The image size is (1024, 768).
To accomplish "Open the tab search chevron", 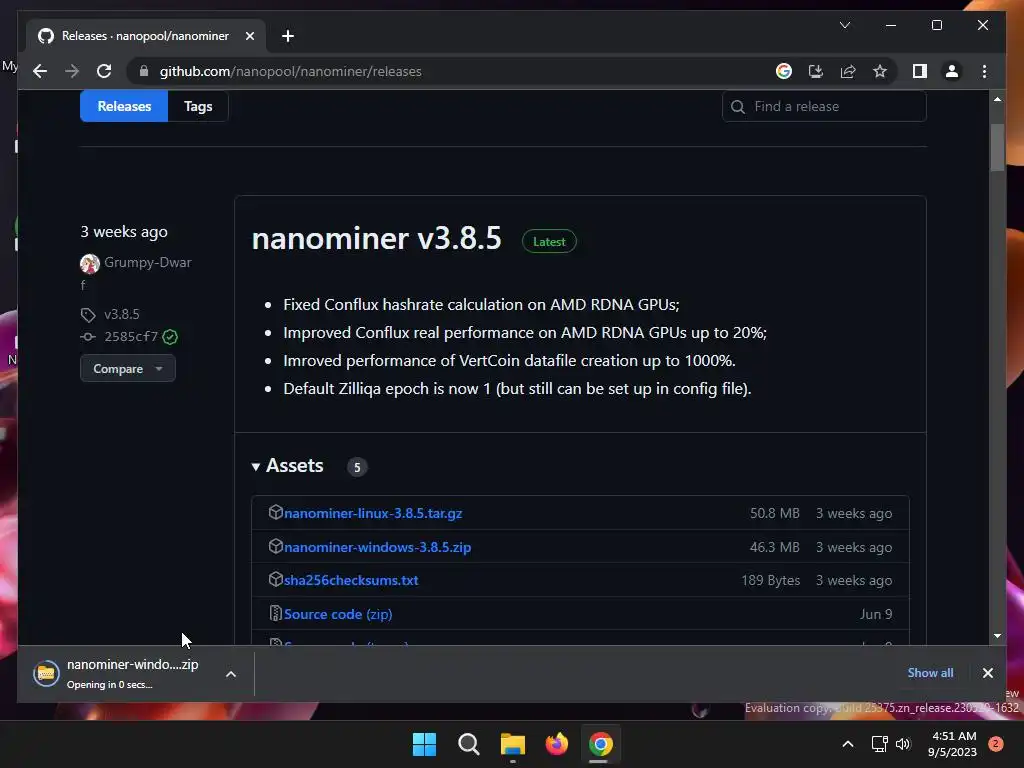I will 844,25.
